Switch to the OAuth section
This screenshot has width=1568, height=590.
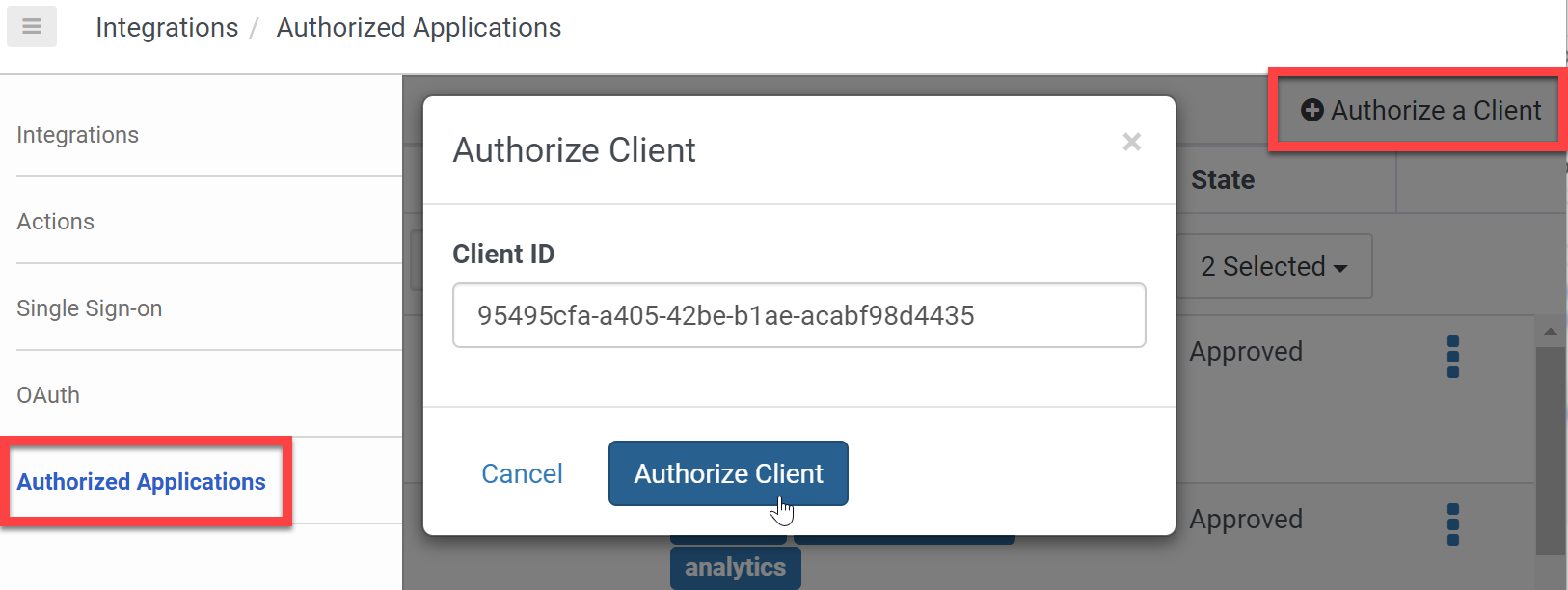(x=47, y=394)
